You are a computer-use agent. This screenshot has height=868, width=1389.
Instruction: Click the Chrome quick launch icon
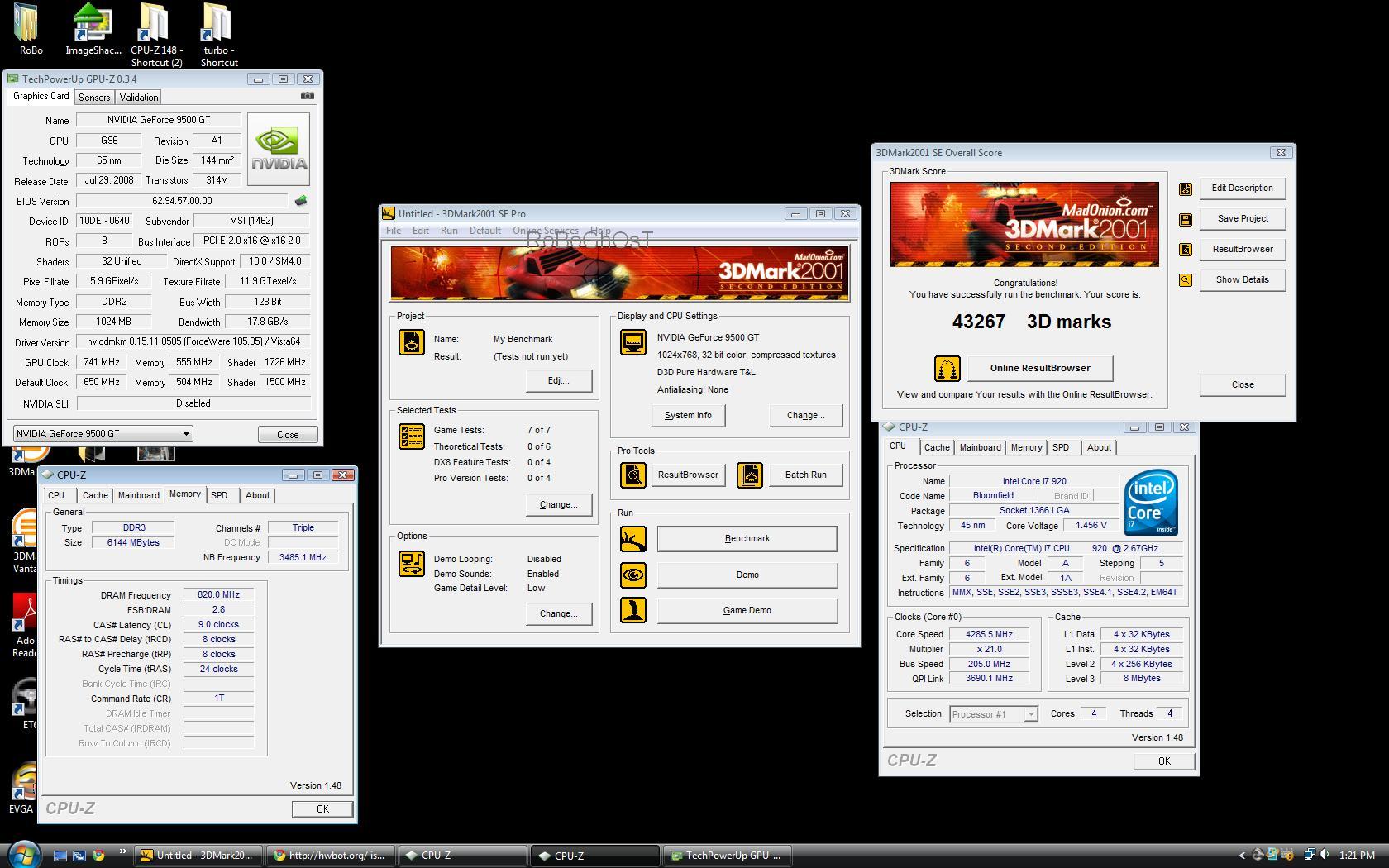click(98, 856)
